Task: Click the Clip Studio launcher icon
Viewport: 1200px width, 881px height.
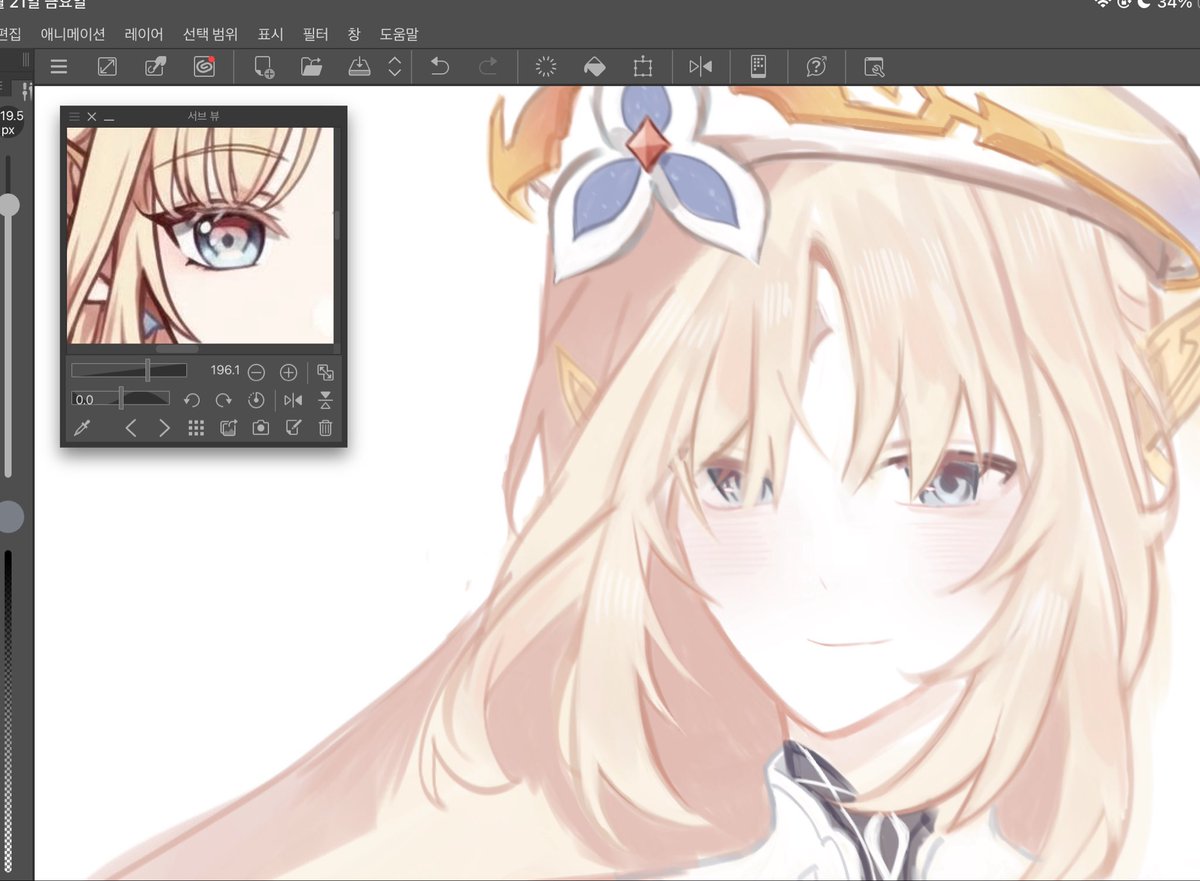Action: (x=205, y=67)
